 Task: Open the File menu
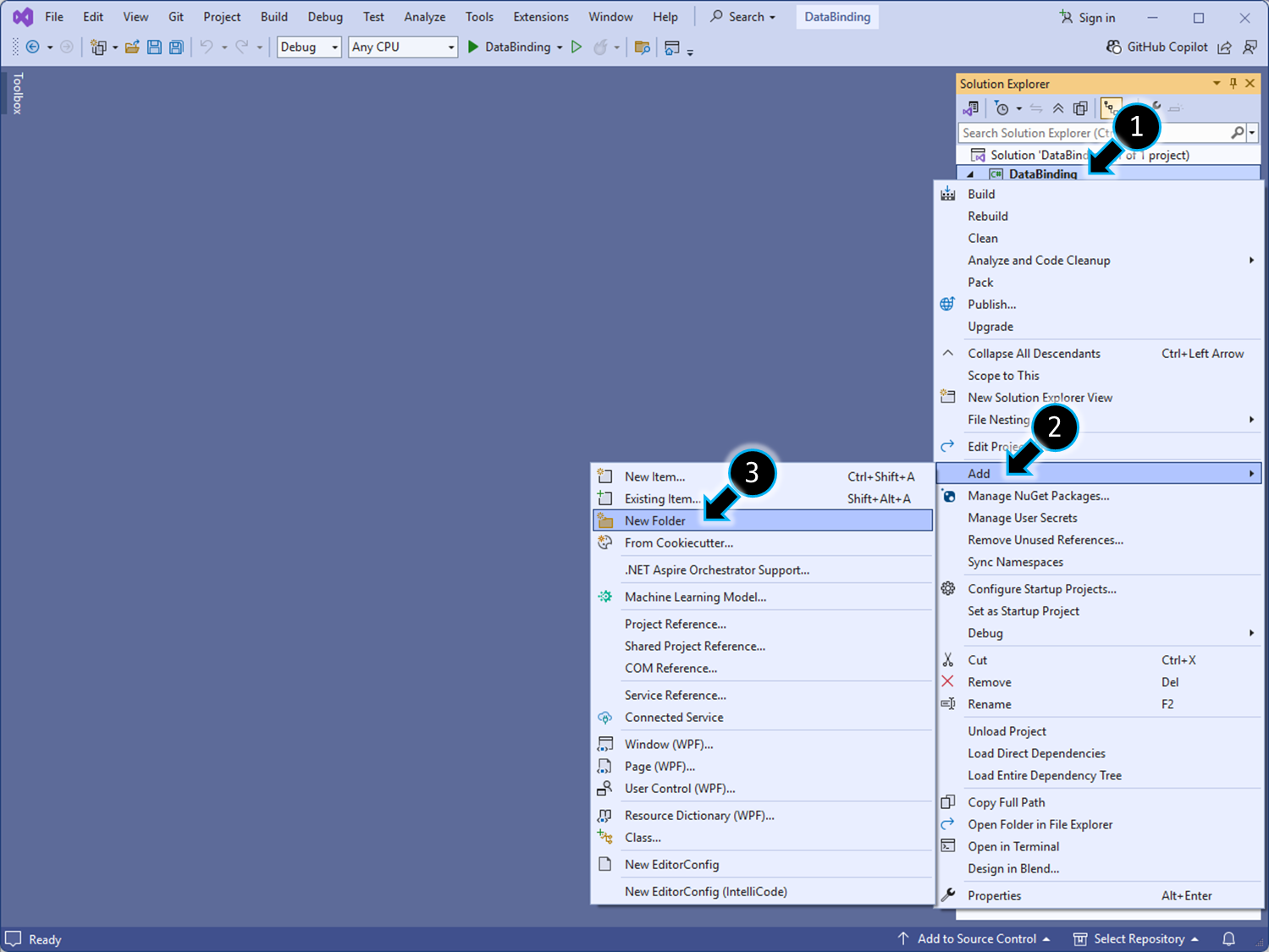tap(54, 17)
